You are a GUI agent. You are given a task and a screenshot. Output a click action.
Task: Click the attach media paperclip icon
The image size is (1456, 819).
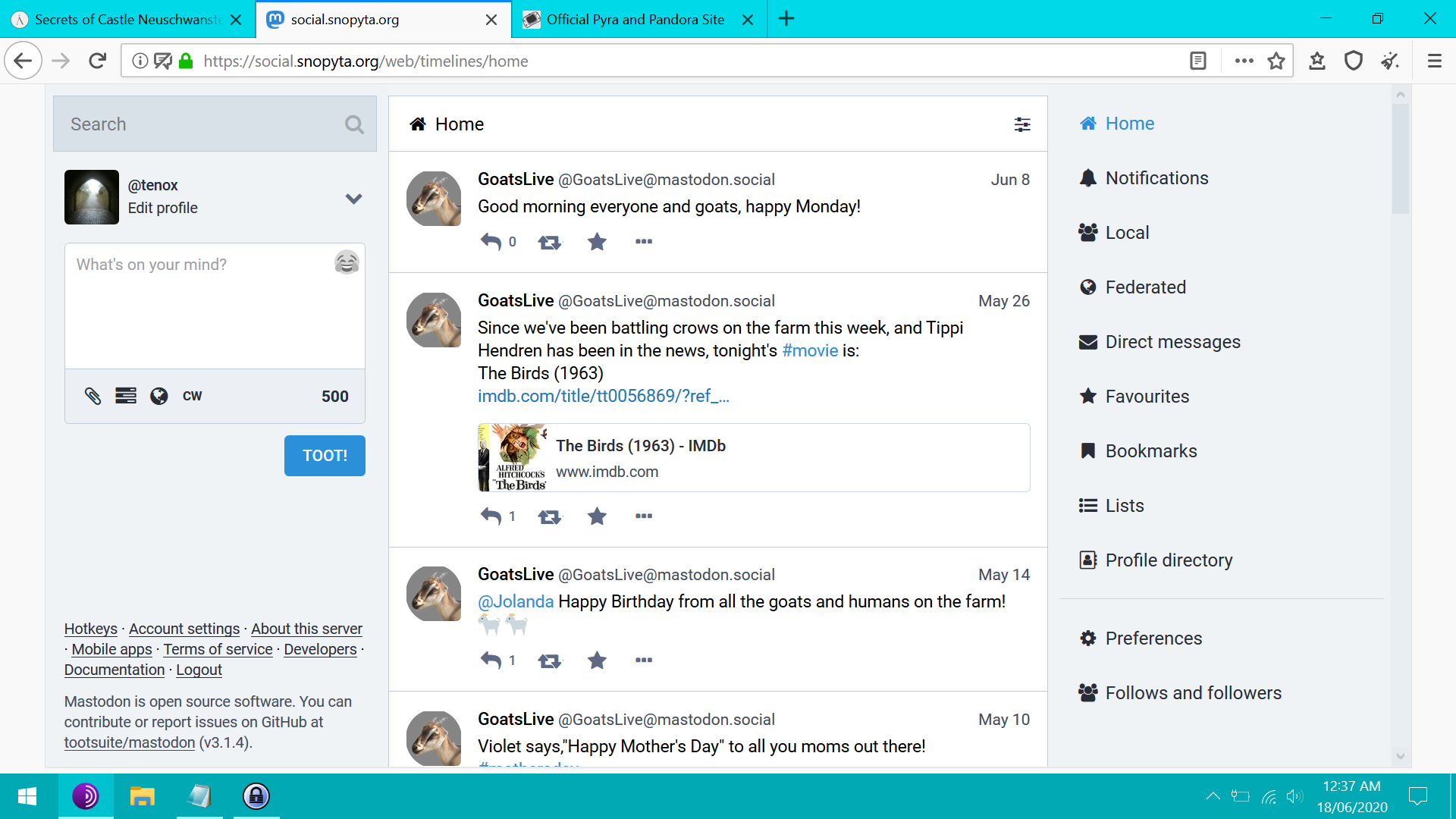[93, 396]
